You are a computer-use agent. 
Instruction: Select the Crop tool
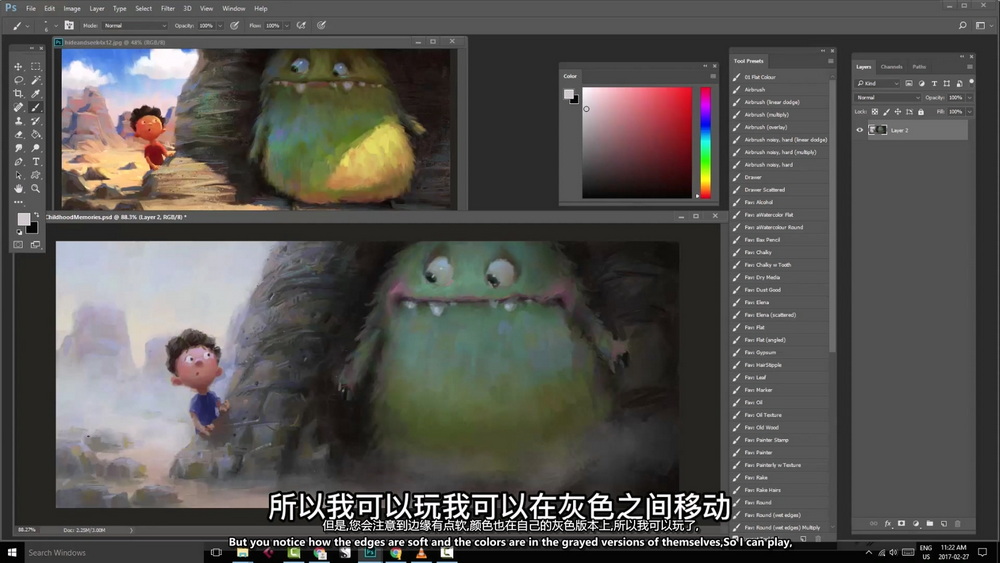tap(18, 94)
